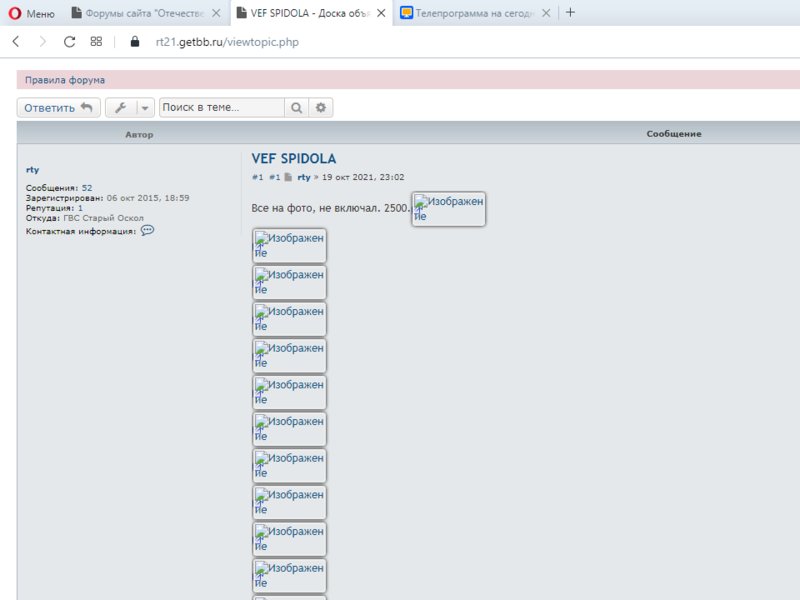Open the Правила форума link
The height and width of the screenshot is (600, 800).
(65, 80)
